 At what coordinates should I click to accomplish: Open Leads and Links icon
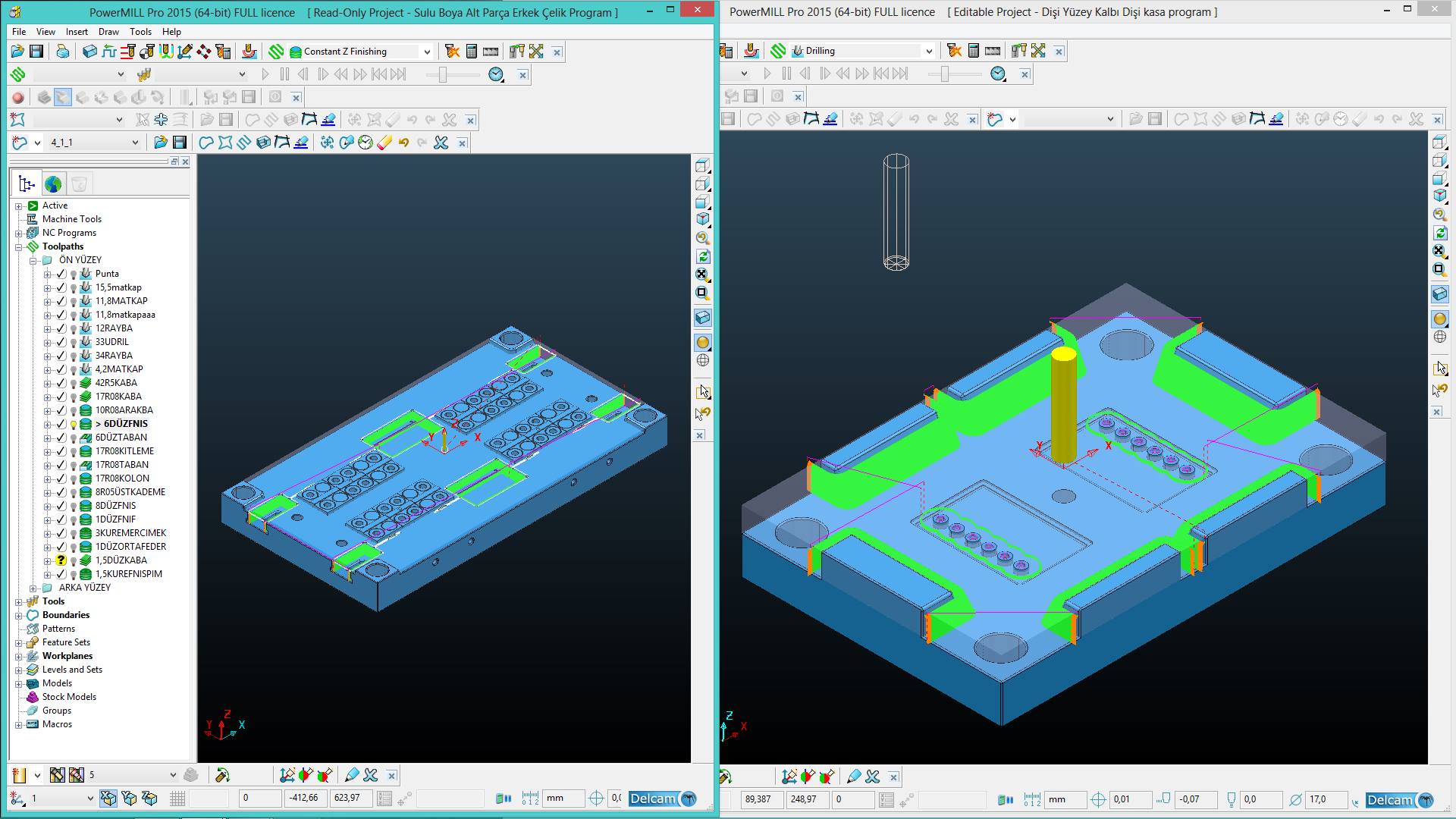tap(166, 52)
